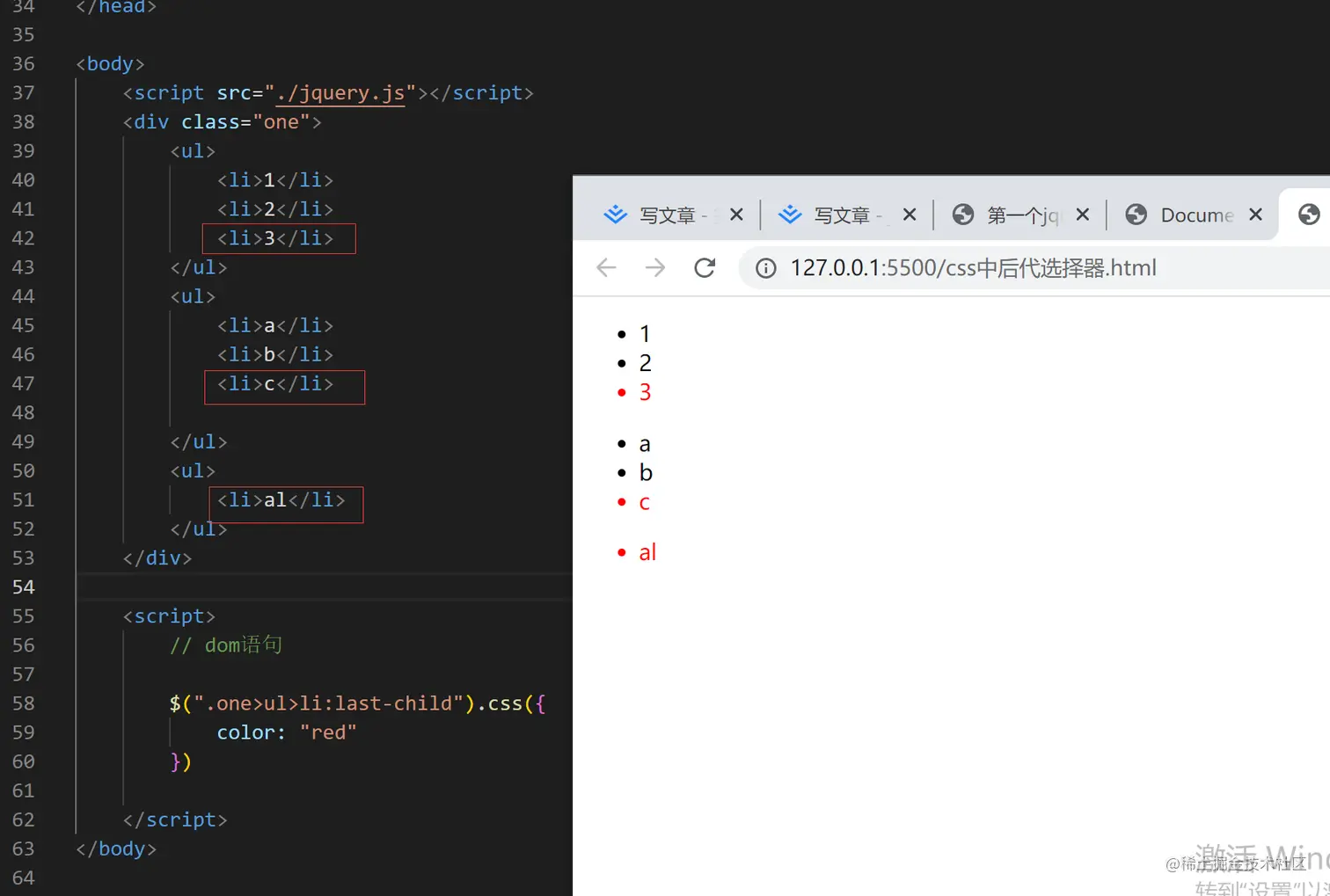Click the </script> closing tag on line 62
The height and width of the screenshot is (896, 1330).
pos(175,820)
